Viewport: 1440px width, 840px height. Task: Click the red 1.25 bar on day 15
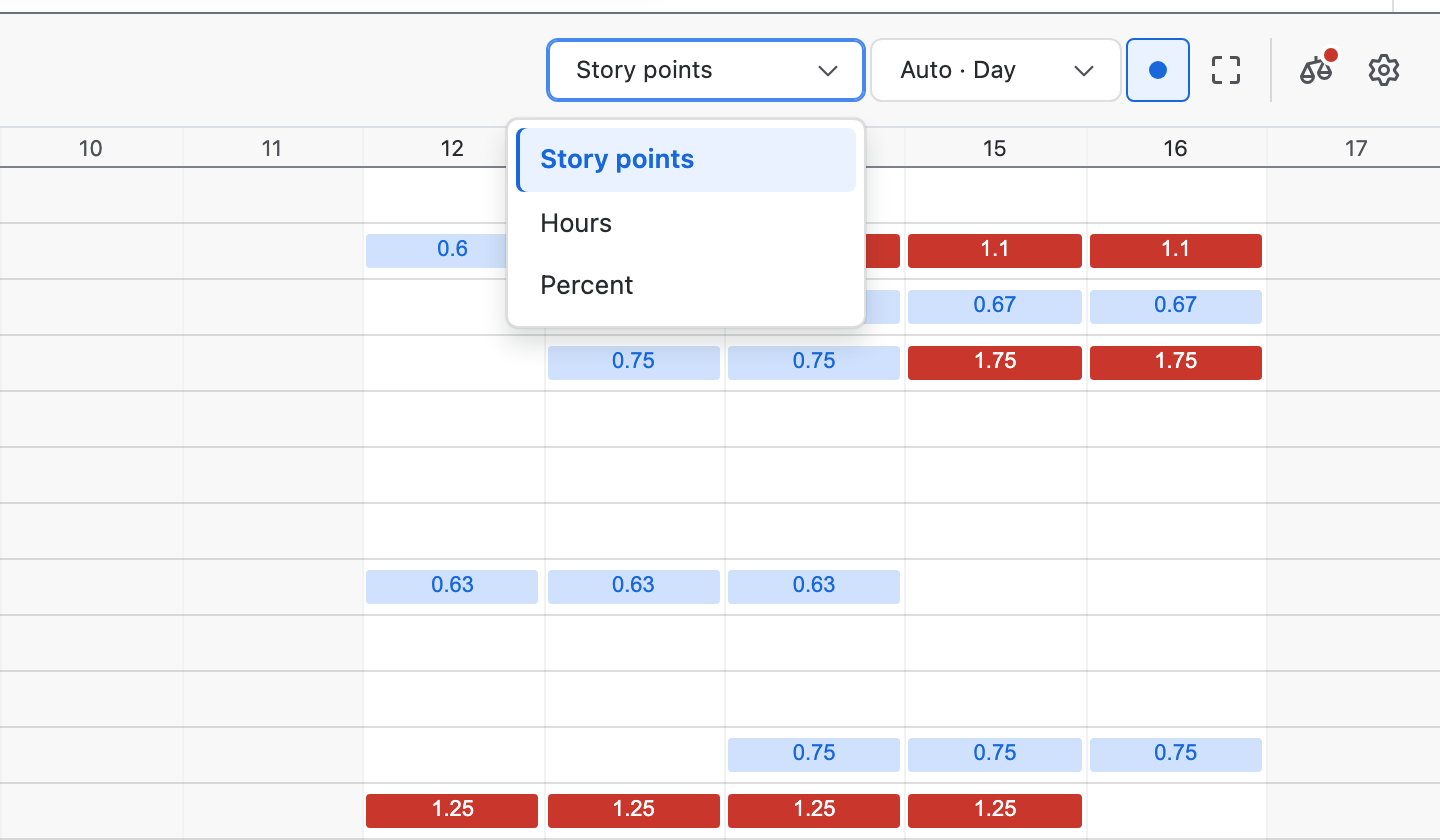coord(995,810)
